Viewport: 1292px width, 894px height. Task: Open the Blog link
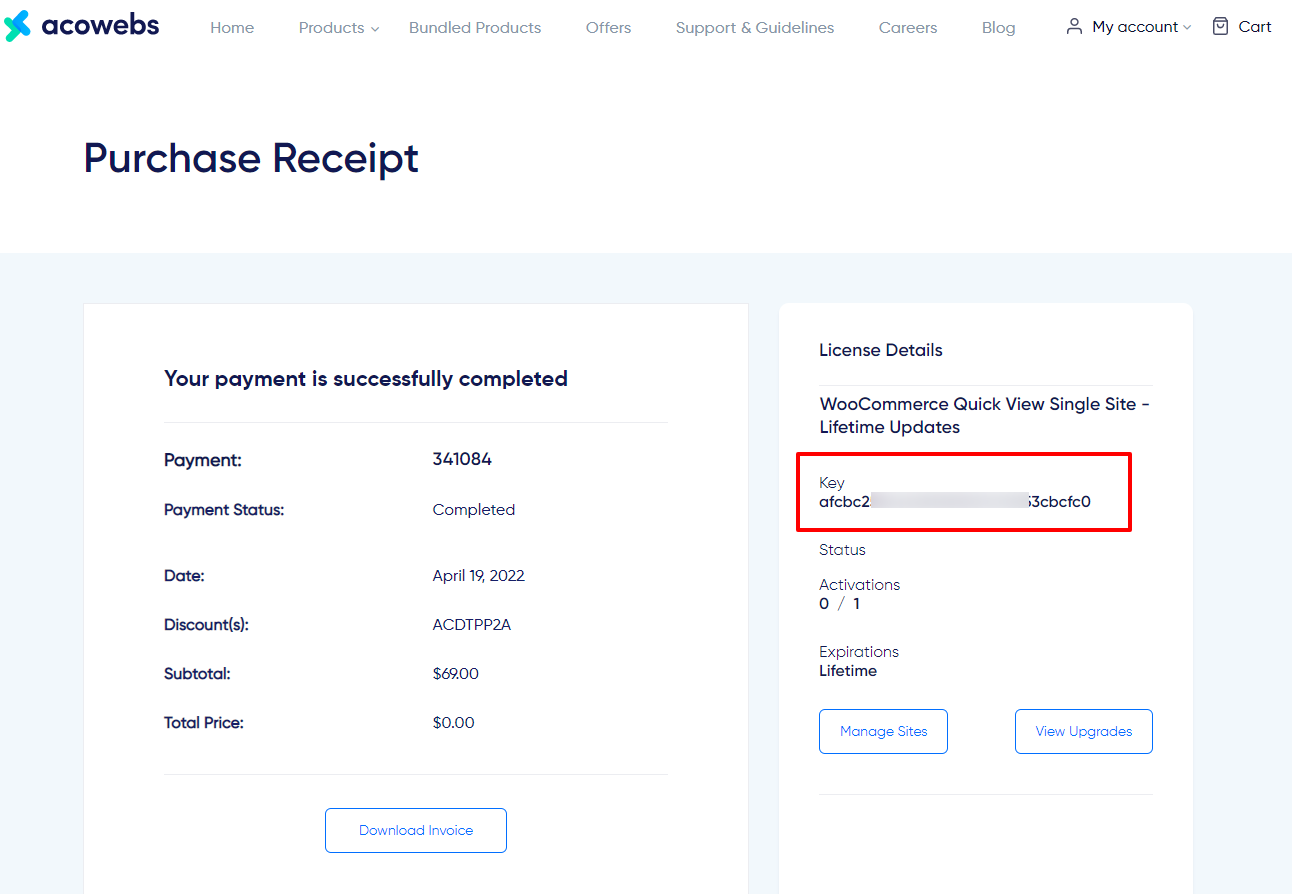(x=998, y=28)
